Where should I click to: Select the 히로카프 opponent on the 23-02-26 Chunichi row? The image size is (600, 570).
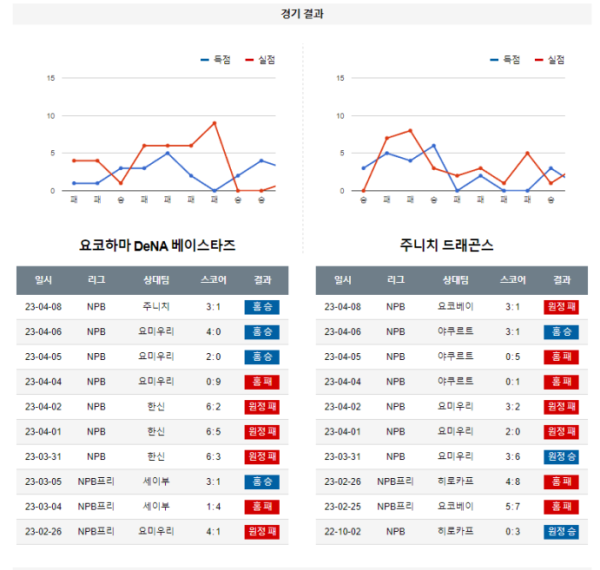pos(455,481)
